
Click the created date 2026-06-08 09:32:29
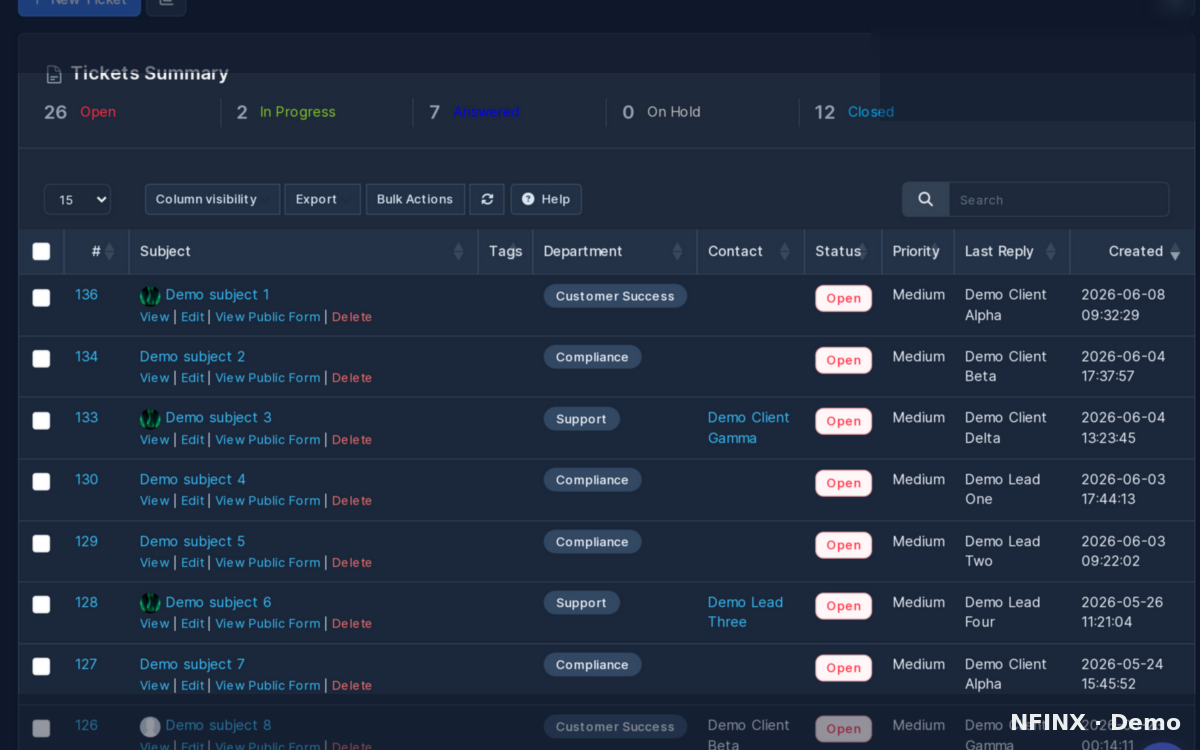click(x=1123, y=305)
